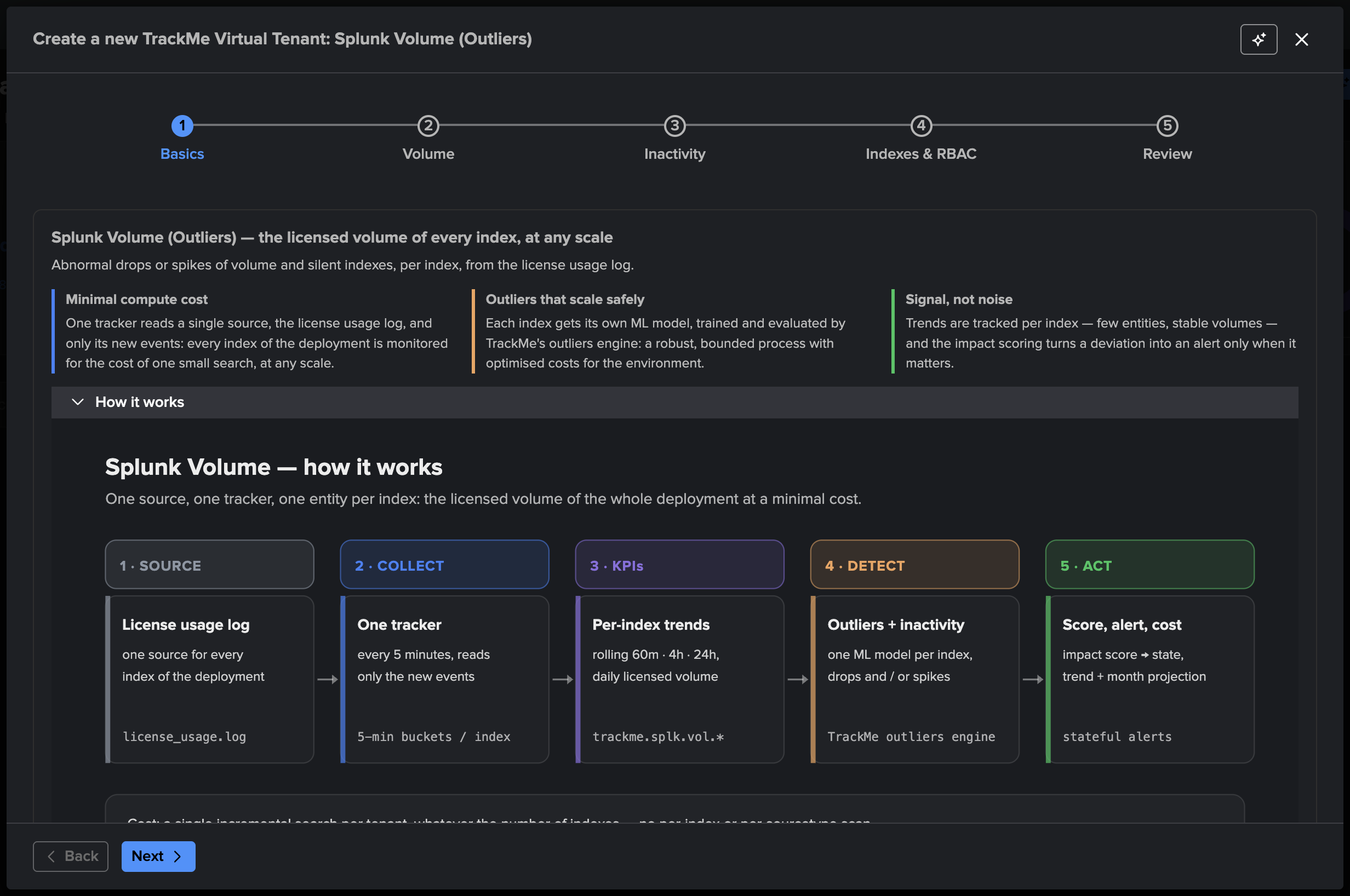The height and width of the screenshot is (896, 1350).
Task: Click the Outliers that scale safely heading
Action: [x=565, y=300]
